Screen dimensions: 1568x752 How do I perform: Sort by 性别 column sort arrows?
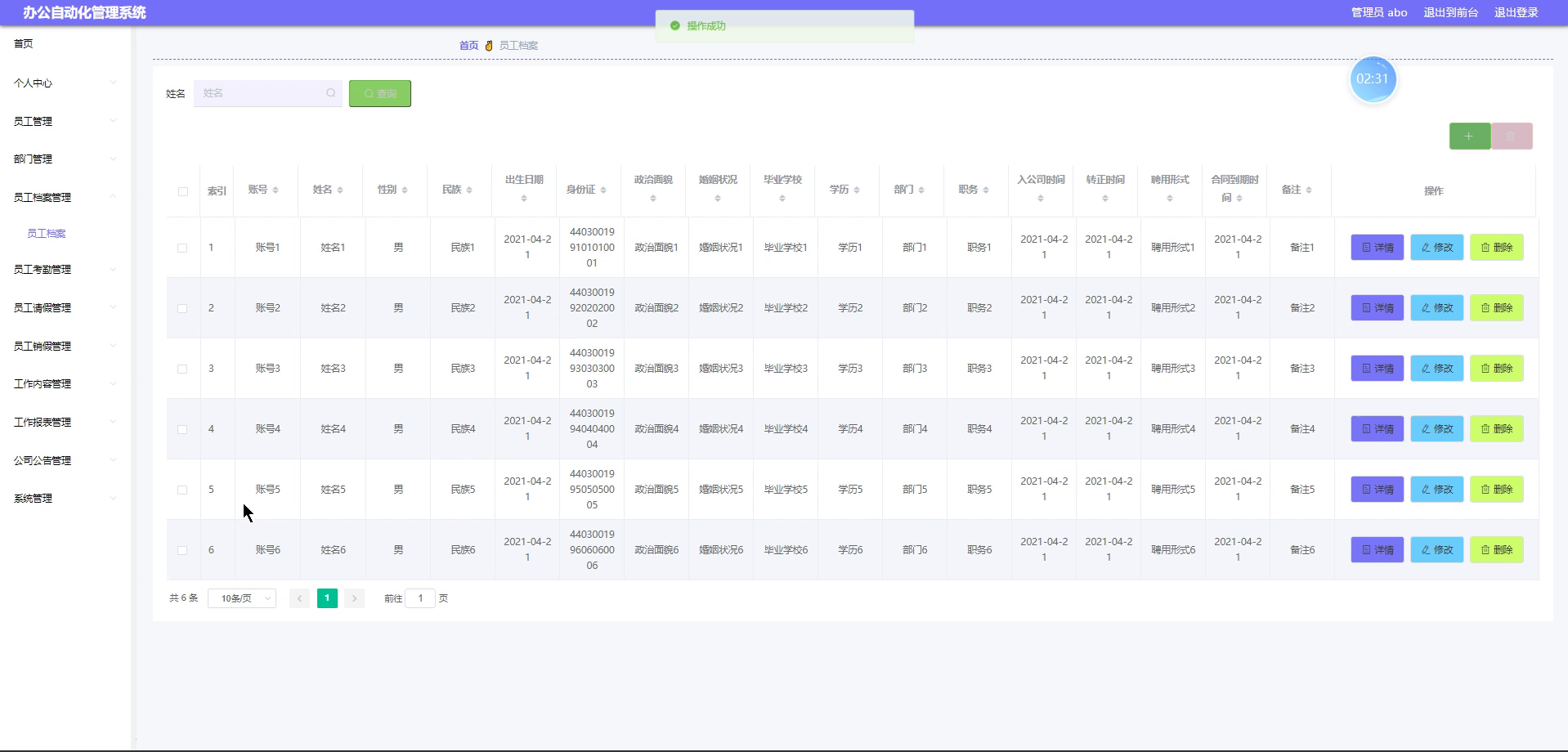pos(405,190)
